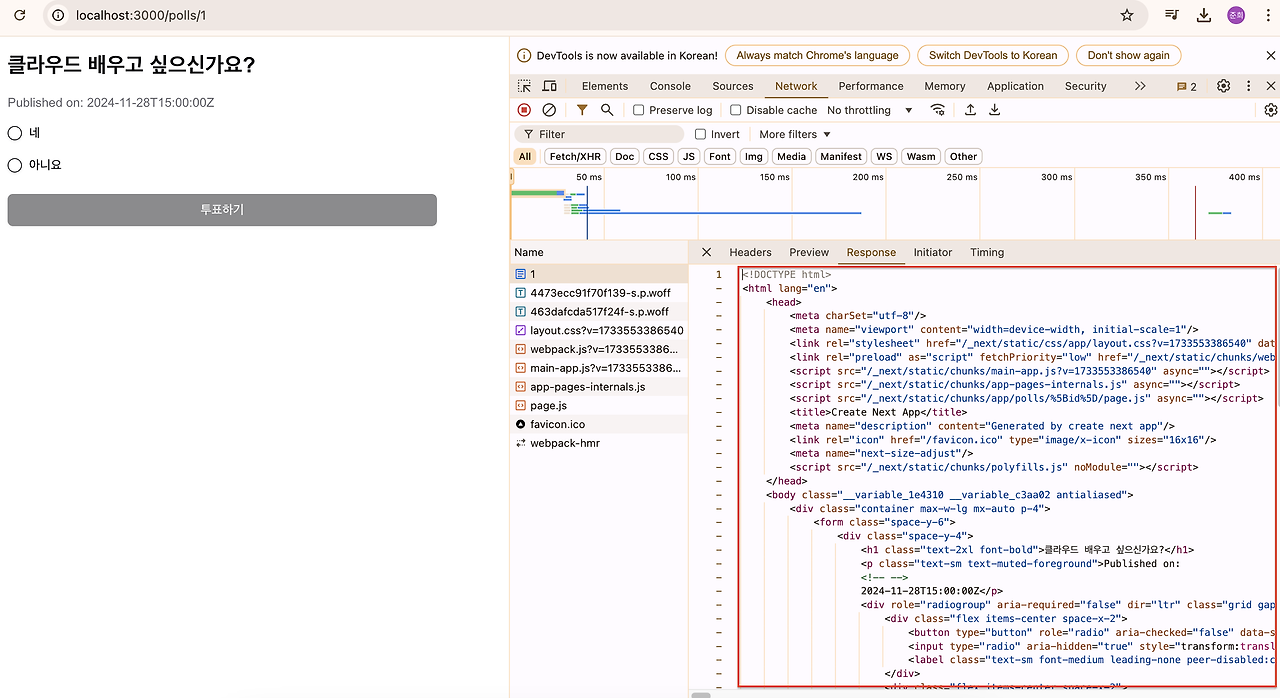Import HAR file upload icon
Viewport: 1280px width, 698px height.
[970, 110]
